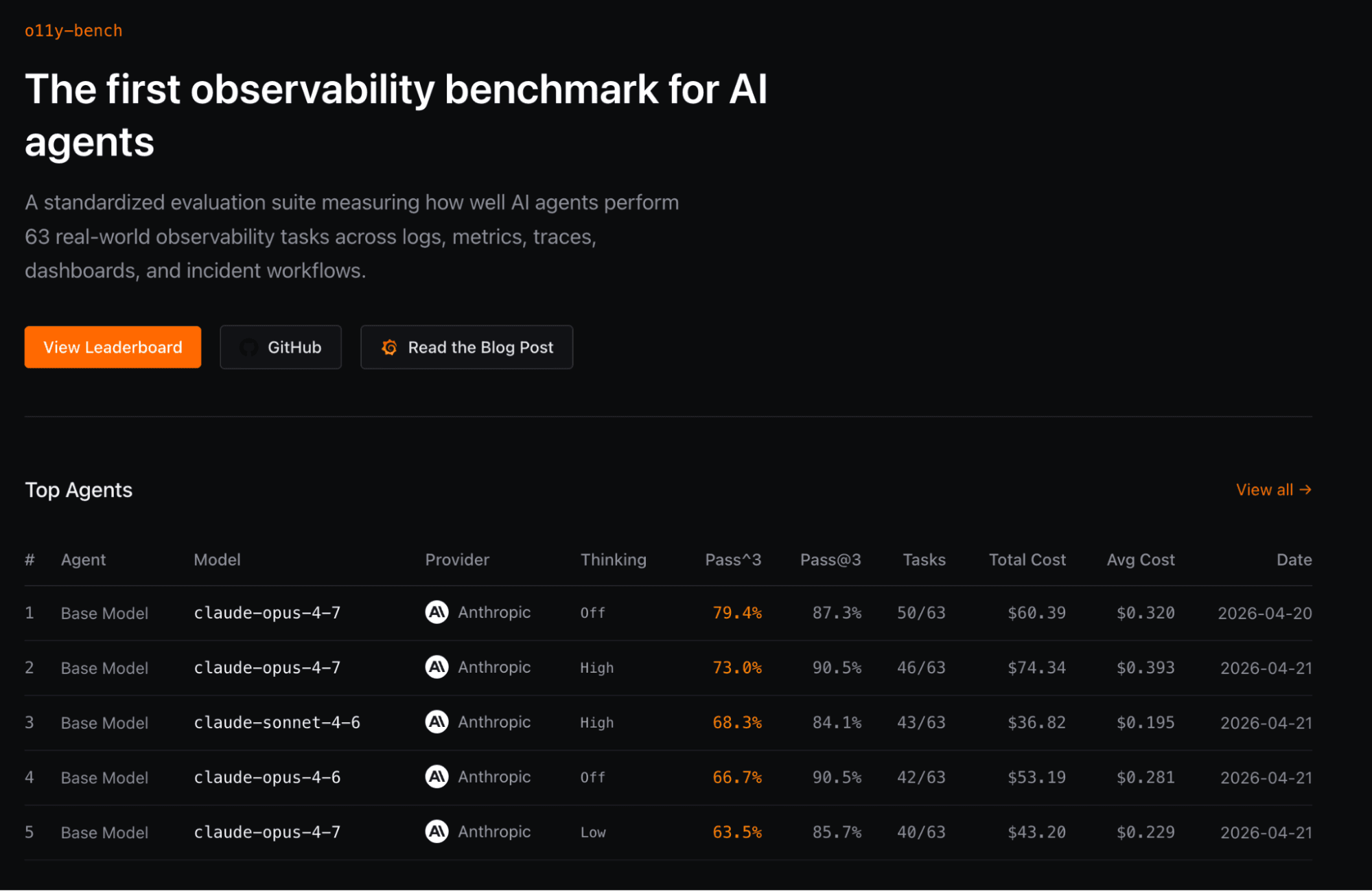Select the claude-opus-4-6 model entry
This screenshot has width=1372, height=891.
click(x=267, y=777)
